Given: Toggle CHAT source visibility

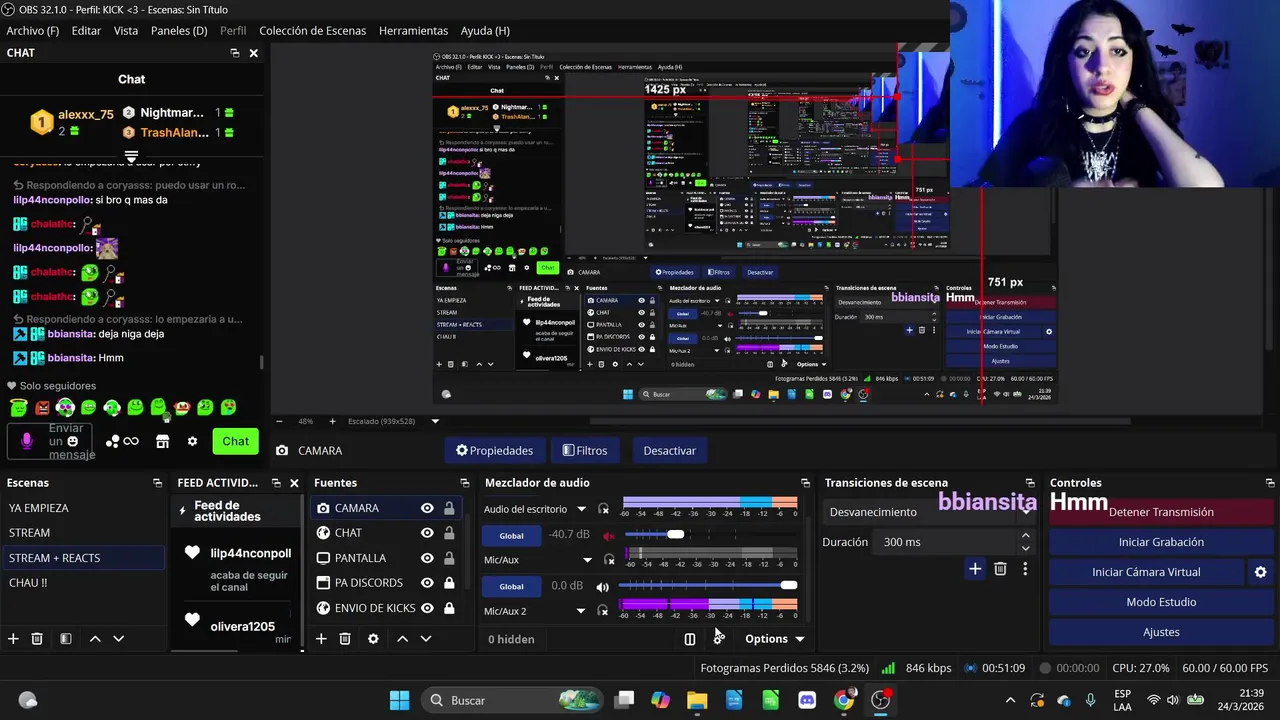Looking at the screenshot, I should pyautogui.click(x=427, y=533).
